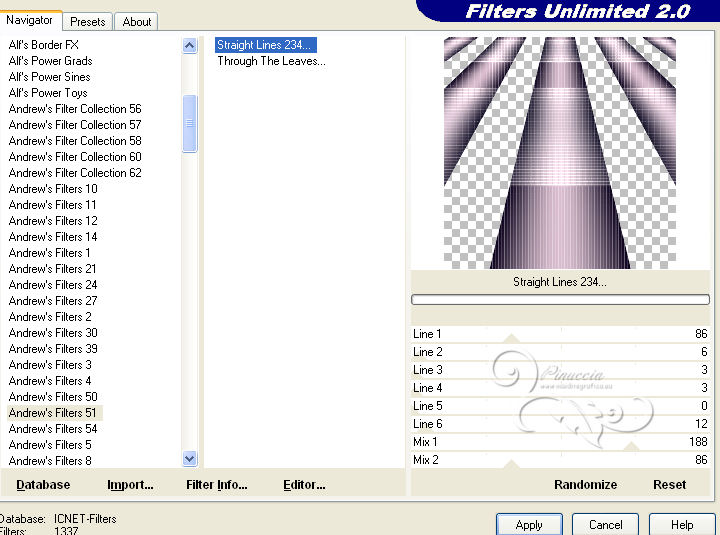Adjust the Line 5 slider
The width and height of the screenshot is (720, 535).
(560, 406)
